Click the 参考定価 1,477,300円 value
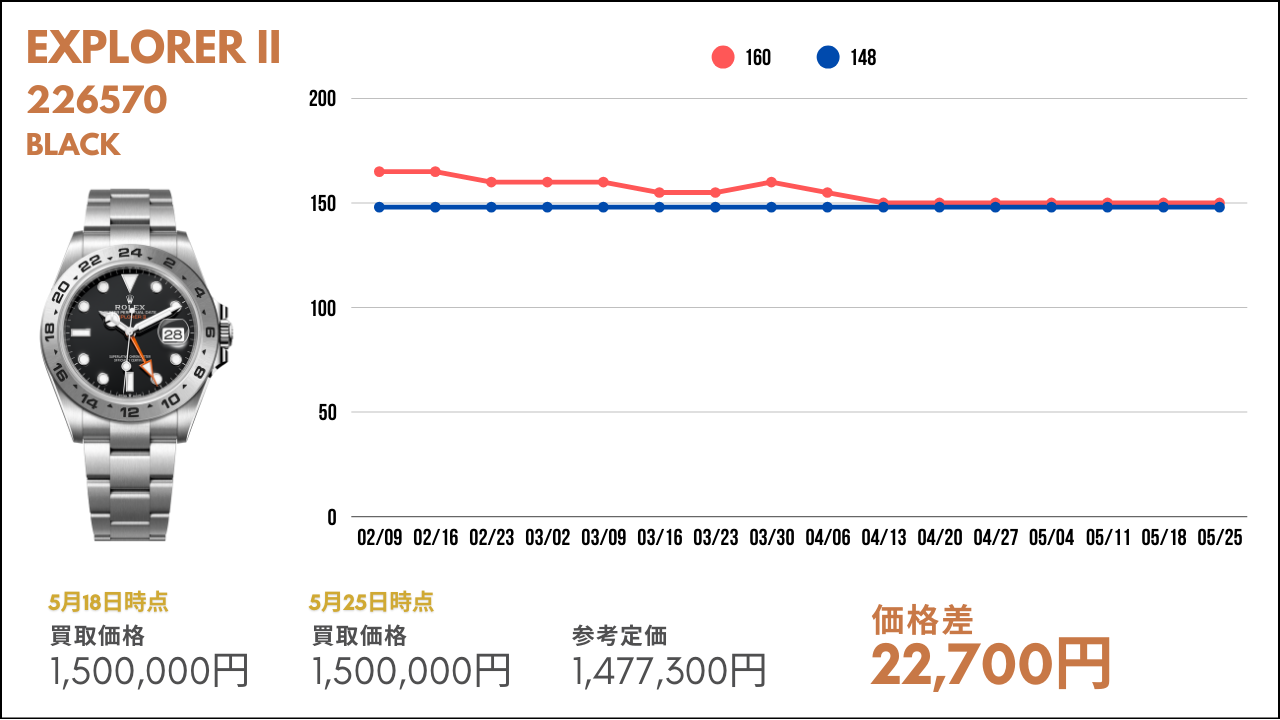Screen dimensions: 1280x720 coord(670,670)
